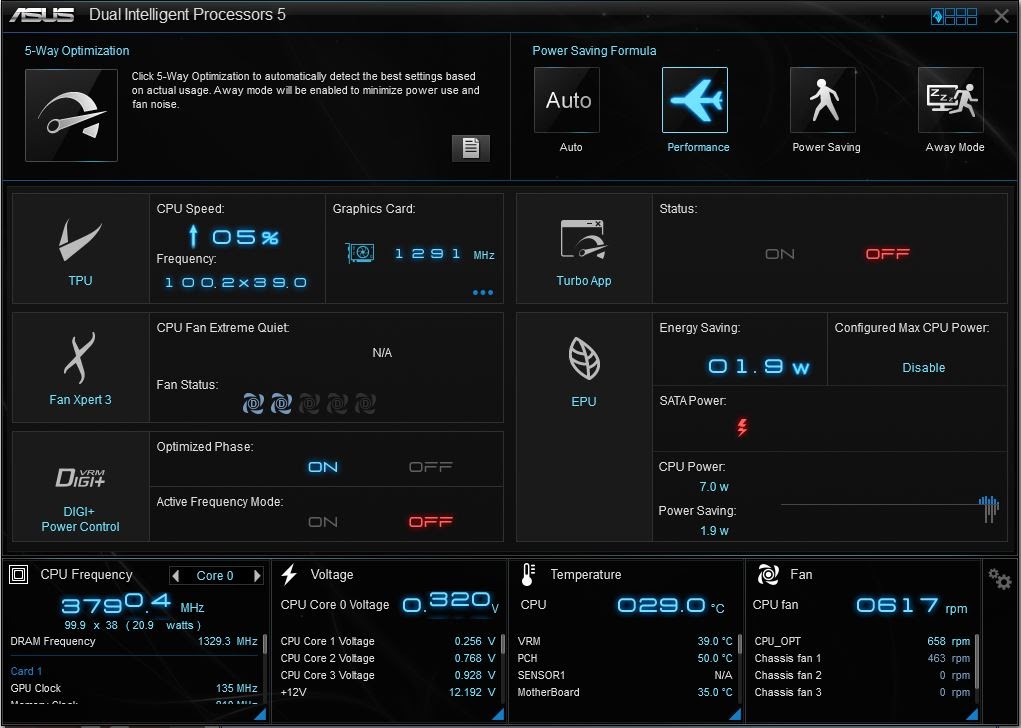Select the Performance airplane profile

click(695, 100)
